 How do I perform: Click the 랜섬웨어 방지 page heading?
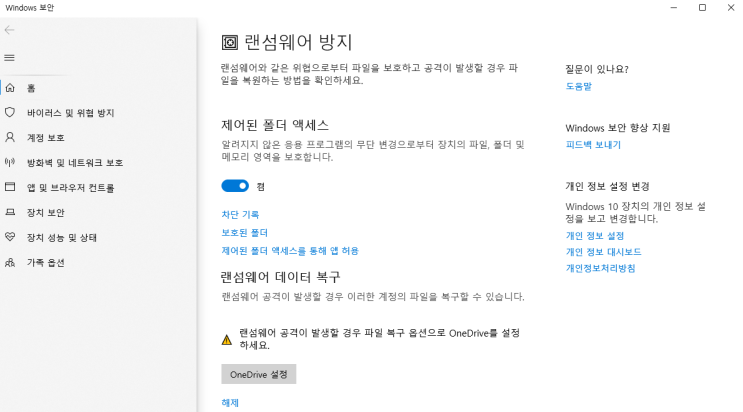tap(298, 42)
